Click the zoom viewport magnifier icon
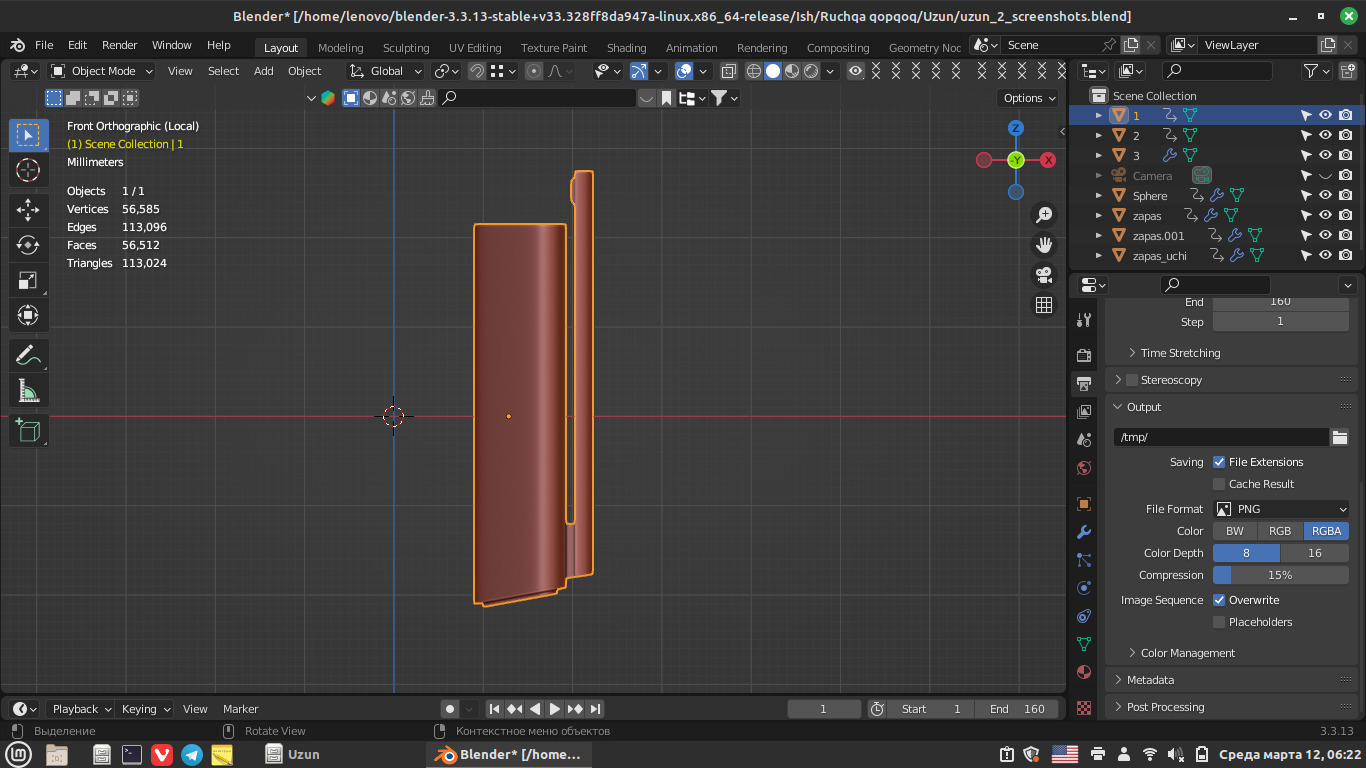The width and height of the screenshot is (1366, 768). pos(1045,215)
